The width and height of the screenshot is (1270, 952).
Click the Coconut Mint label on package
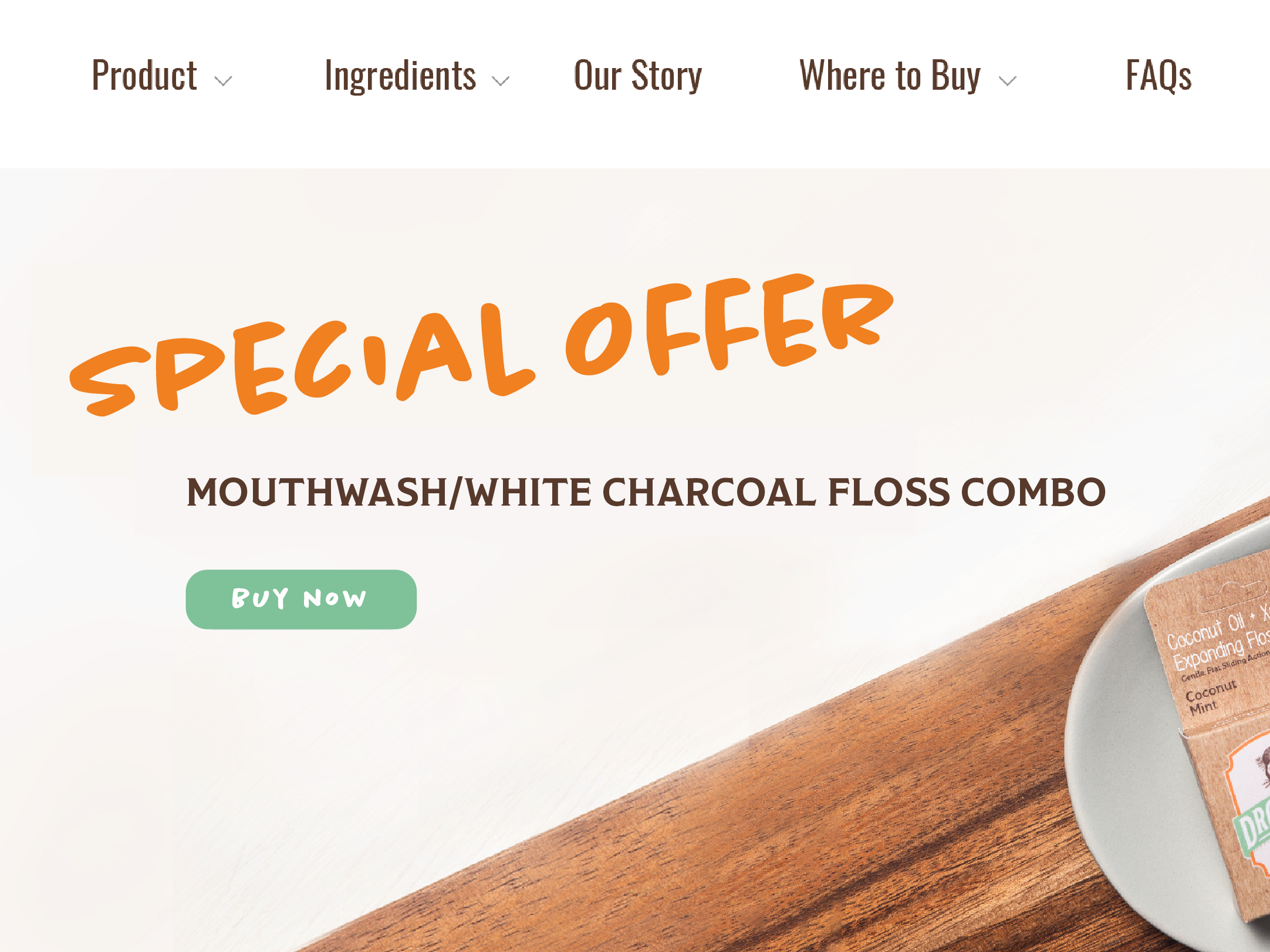(x=1211, y=698)
